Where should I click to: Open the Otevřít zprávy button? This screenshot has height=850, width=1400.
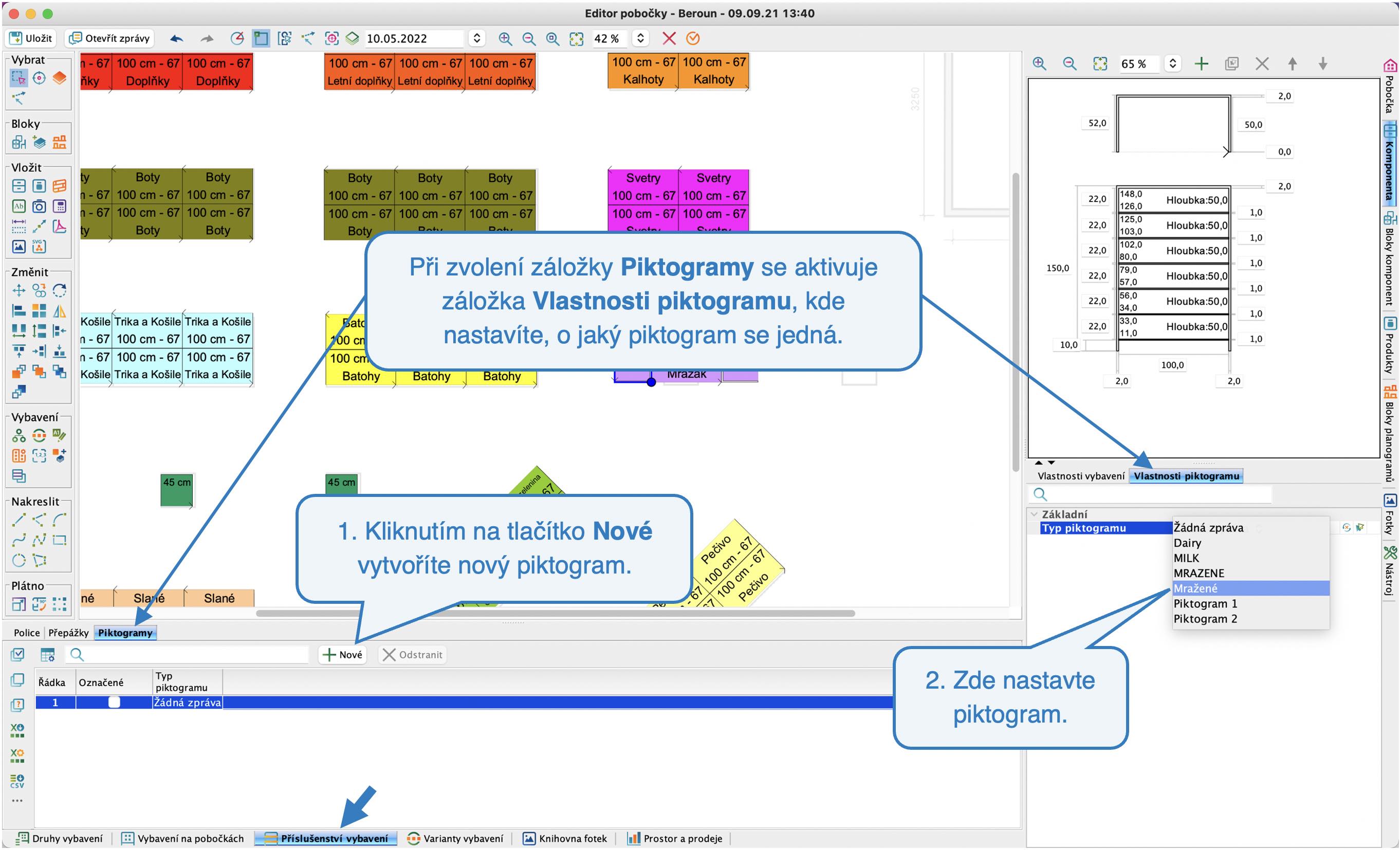coord(109,38)
